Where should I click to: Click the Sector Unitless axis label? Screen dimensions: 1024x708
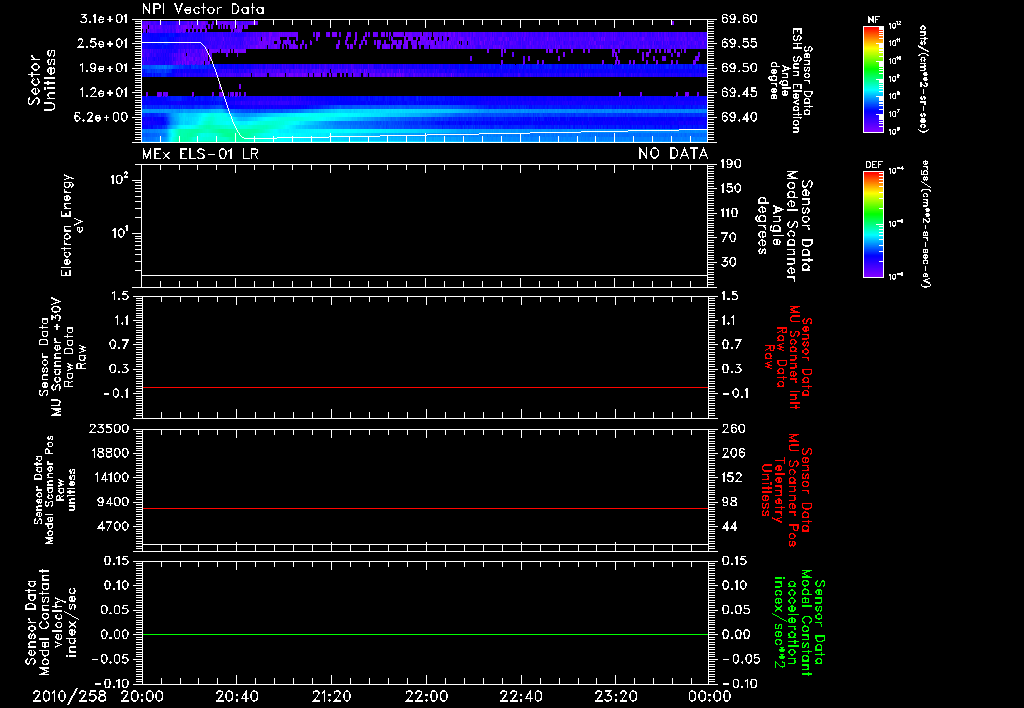pos(41,78)
